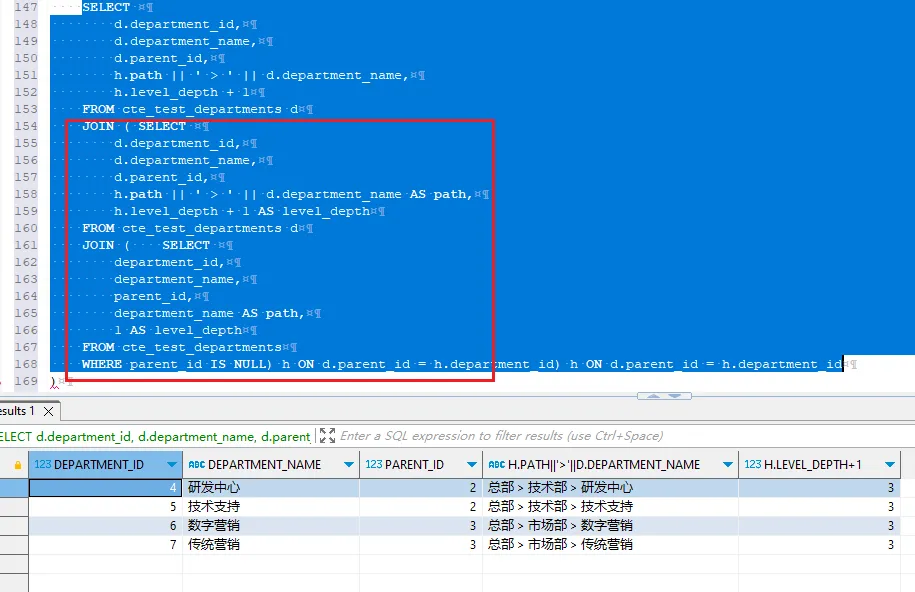Click DEPARTMENT_ID cell with value 6
Screen dimensions: 915x592
[106, 525]
